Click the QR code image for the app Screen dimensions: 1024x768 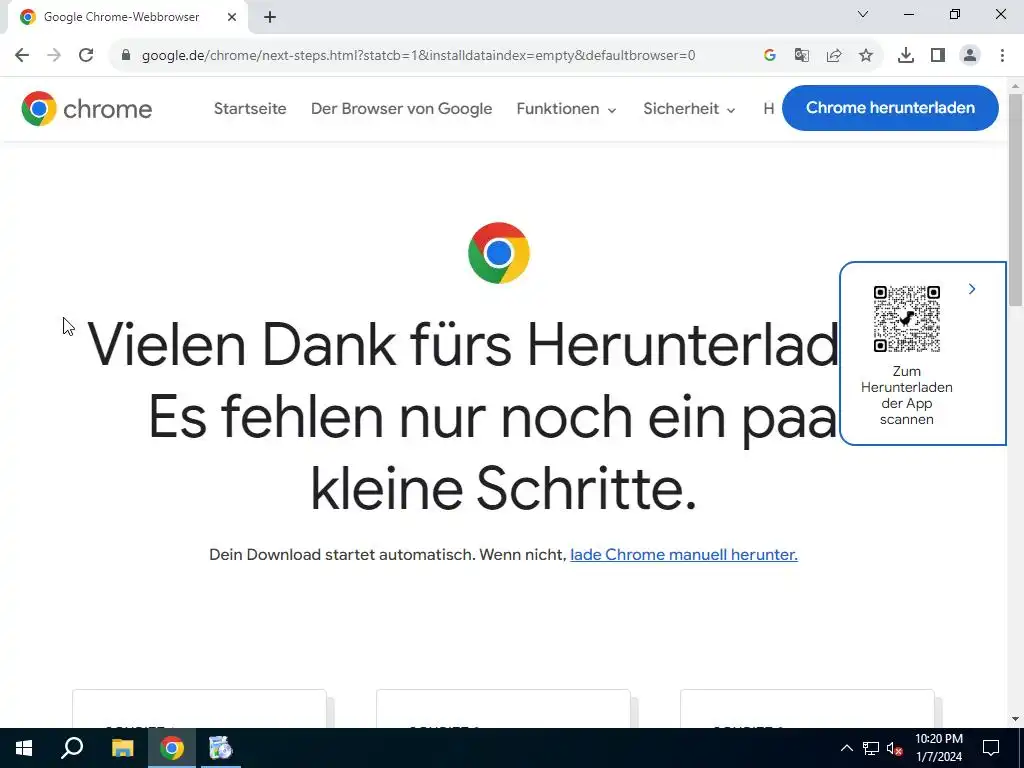click(906, 319)
